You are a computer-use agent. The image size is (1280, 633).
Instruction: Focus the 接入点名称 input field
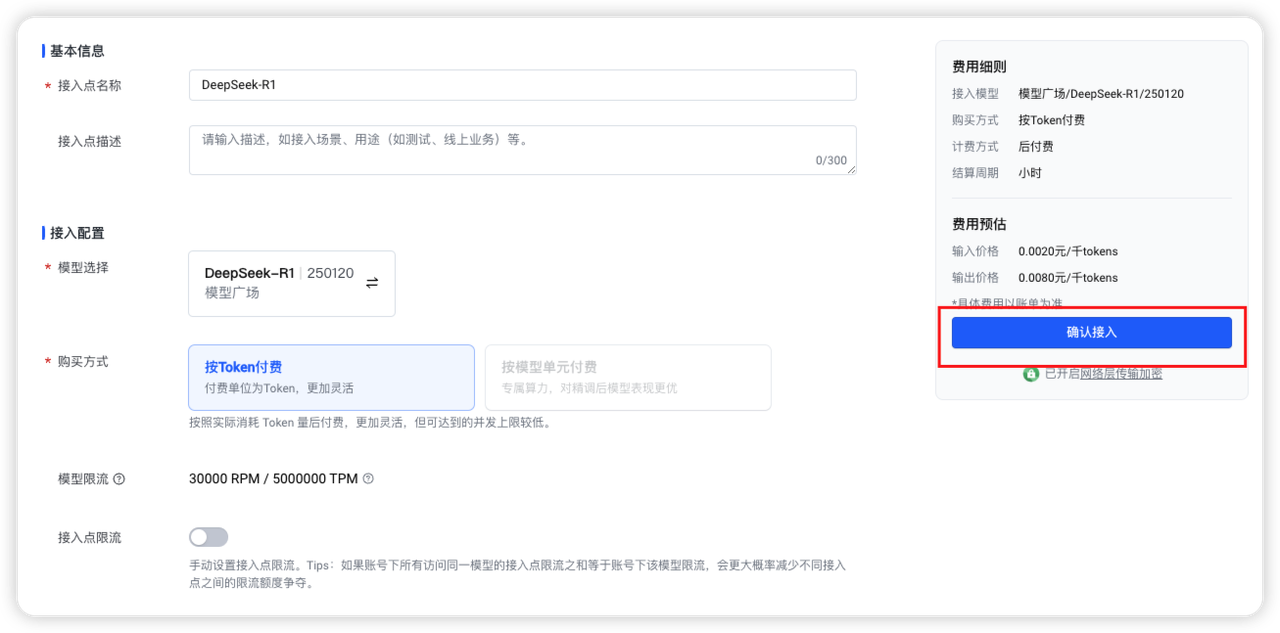tap(522, 85)
